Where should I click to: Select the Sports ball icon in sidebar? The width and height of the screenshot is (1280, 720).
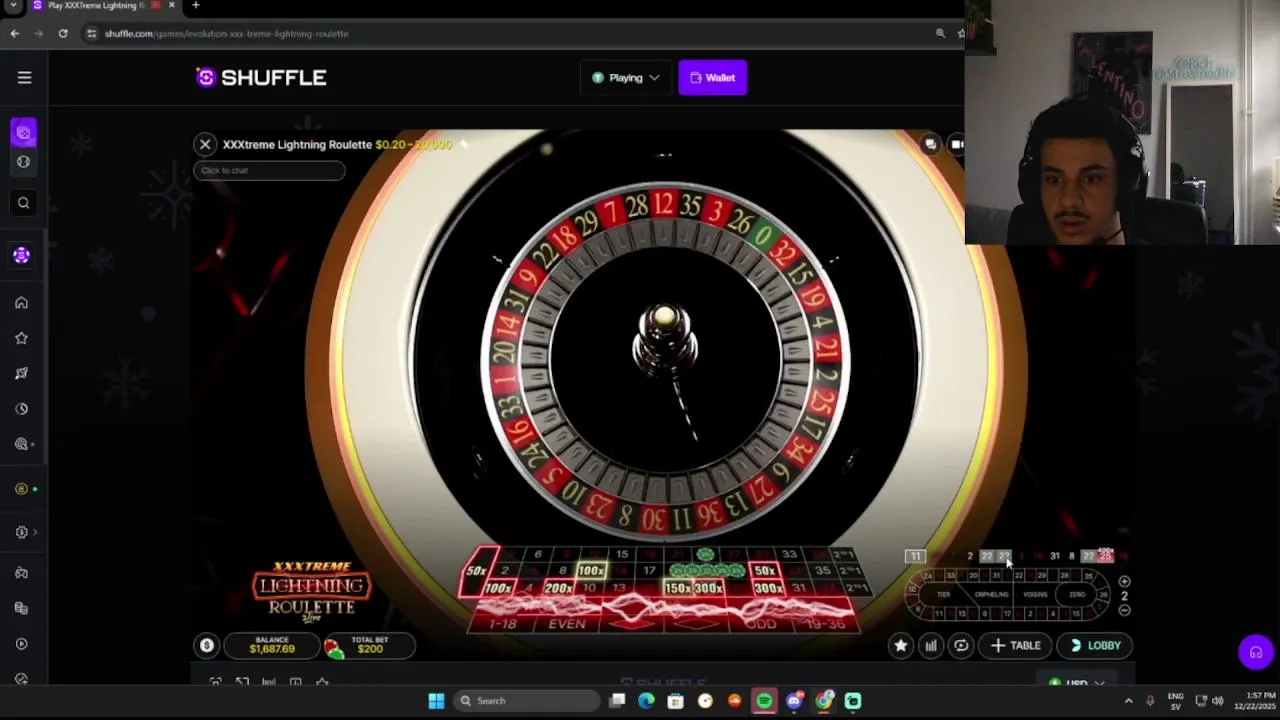pyautogui.click(x=24, y=161)
